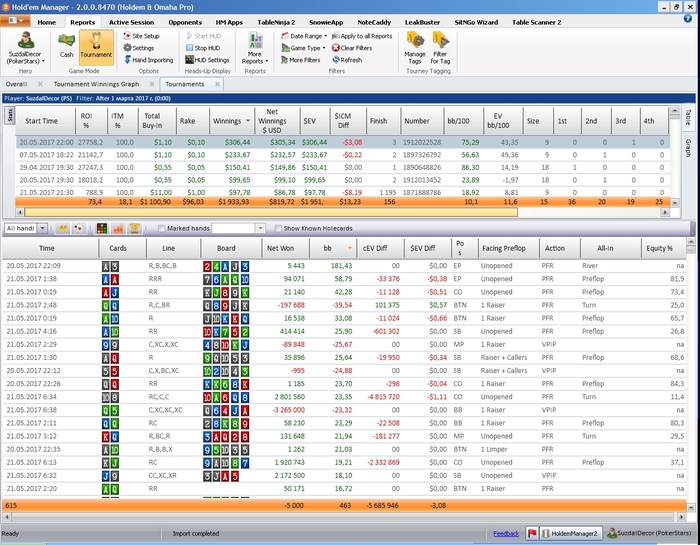The height and width of the screenshot is (545, 700).
Task: Click the tournaments grid horizontal scrollbar
Action: pyautogui.click(x=271, y=212)
